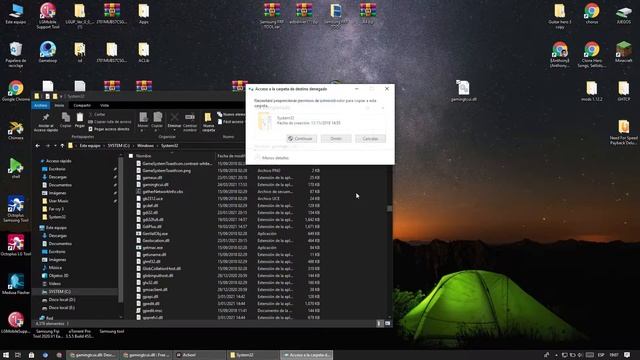
Task: Click the Explorer up-folder arrow
Action: 62,146
